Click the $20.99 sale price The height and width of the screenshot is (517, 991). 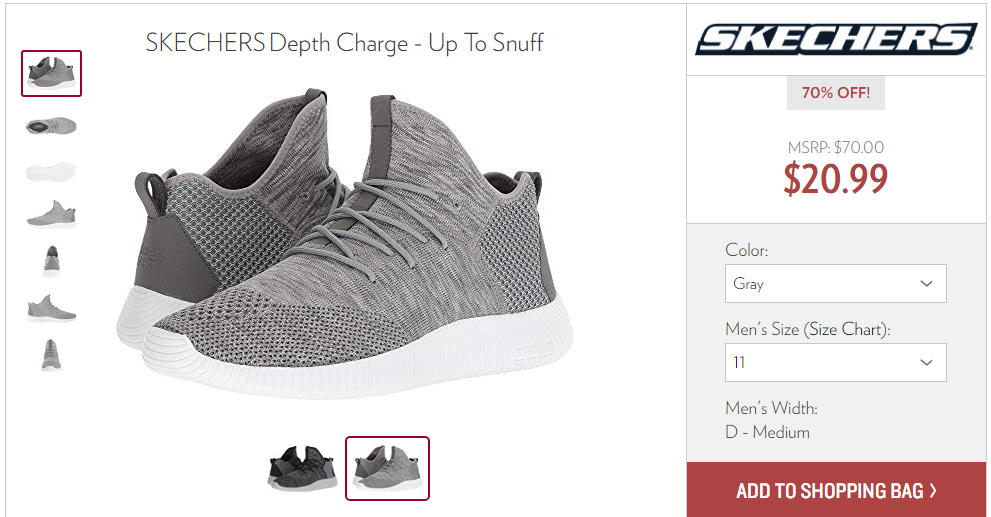pyautogui.click(x=836, y=178)
